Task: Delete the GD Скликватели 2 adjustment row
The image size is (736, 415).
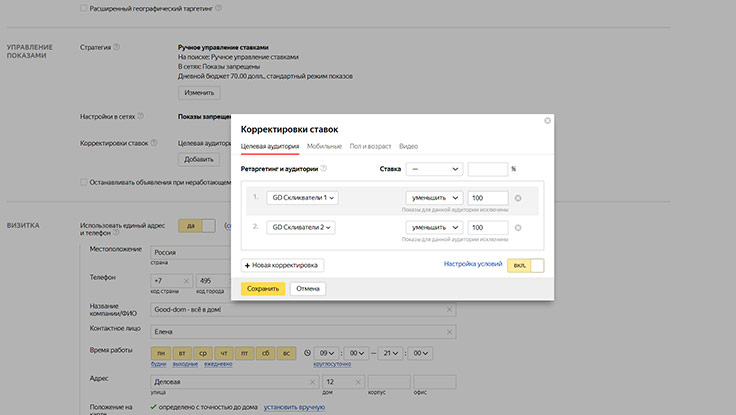Action: pyautogui.click(x=518, y=228)
